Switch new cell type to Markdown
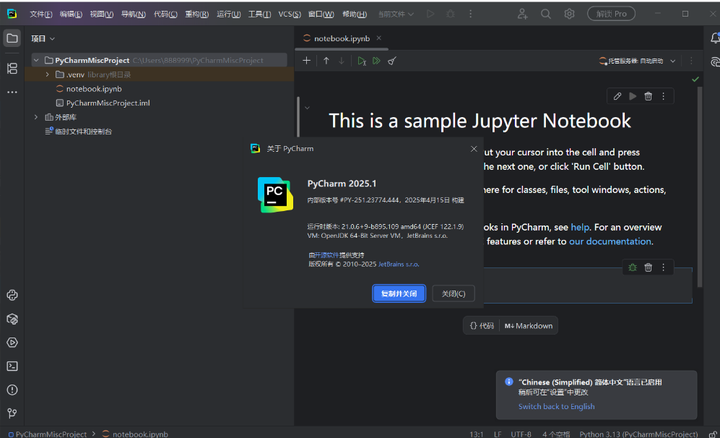This screenshot has width=720, height=438. tap(529, 326)
